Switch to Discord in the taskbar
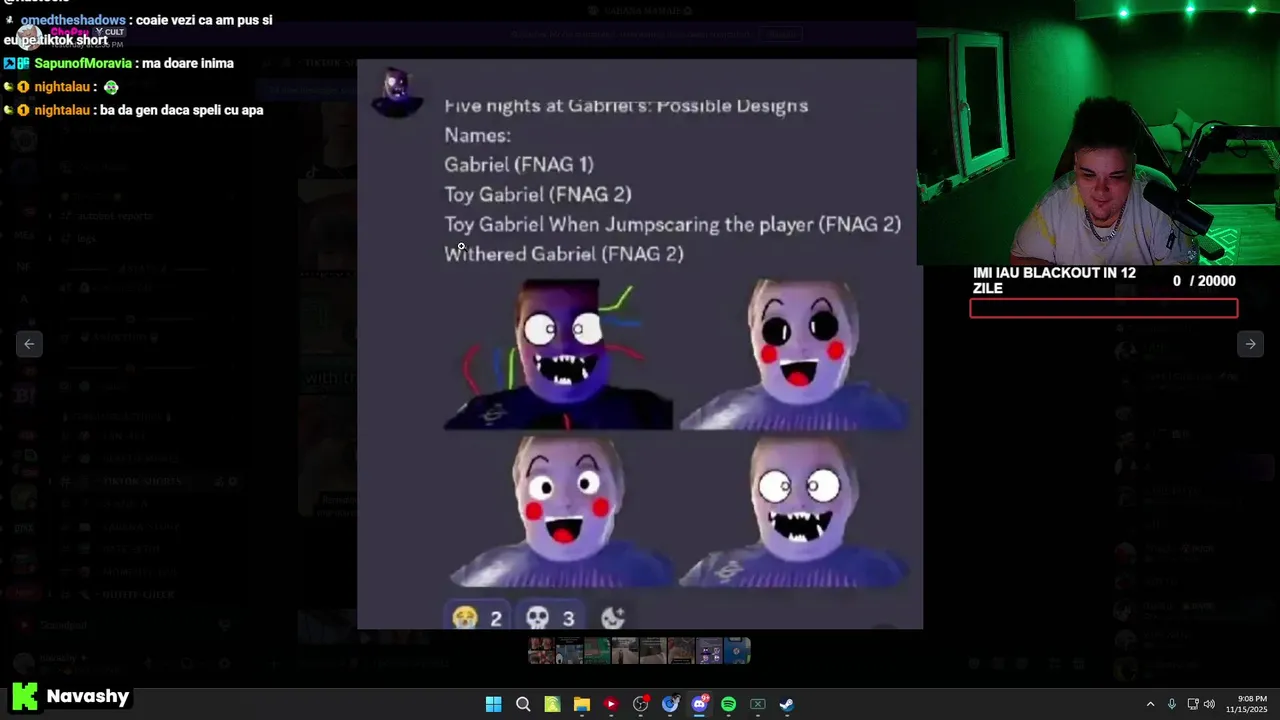This screenshot has height=720, width=1280. (699, 704)
